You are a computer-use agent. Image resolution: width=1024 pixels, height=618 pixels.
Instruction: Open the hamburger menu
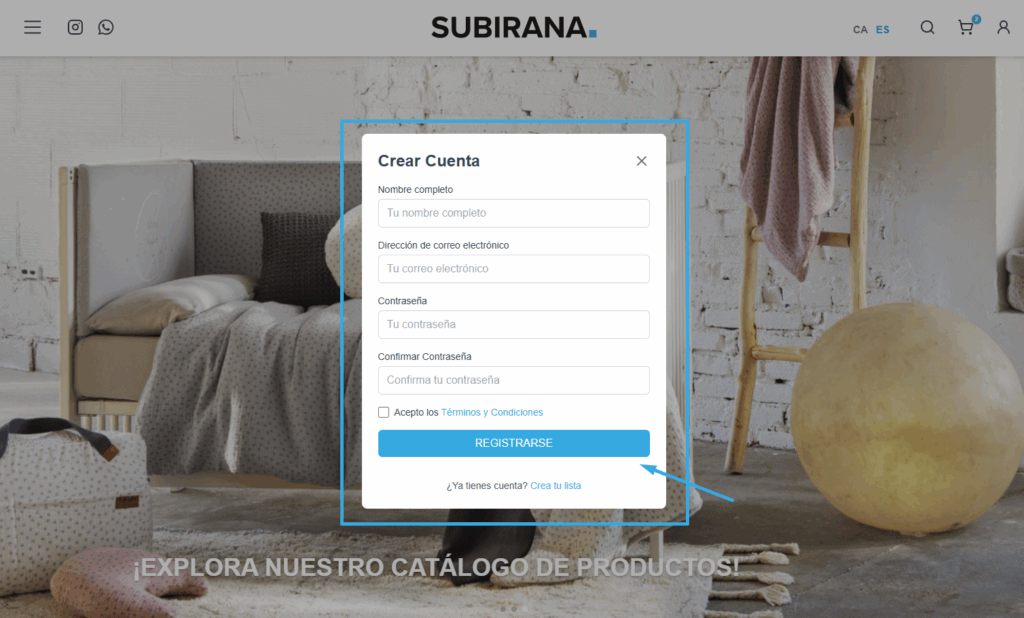point(33,27)
